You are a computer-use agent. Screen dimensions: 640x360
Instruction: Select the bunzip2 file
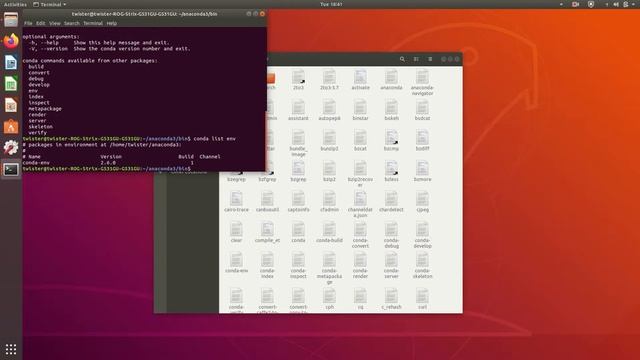point(329,141)
